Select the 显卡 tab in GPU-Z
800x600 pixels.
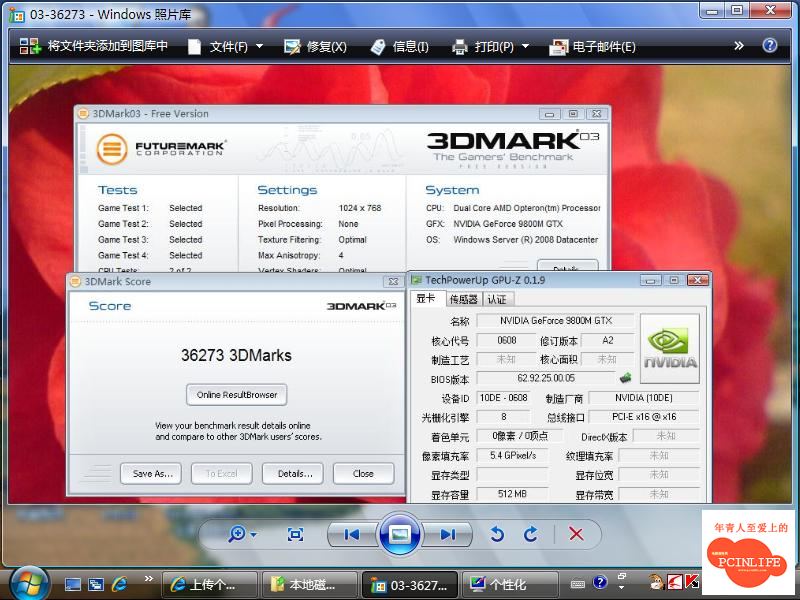click(x=427, y=298)
